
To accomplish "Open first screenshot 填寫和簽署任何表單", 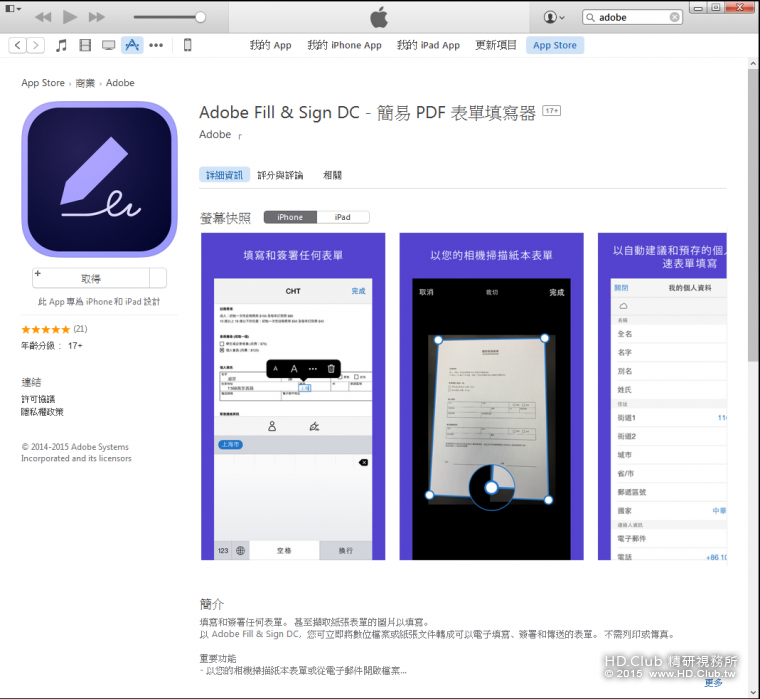I will click(293, 396).
